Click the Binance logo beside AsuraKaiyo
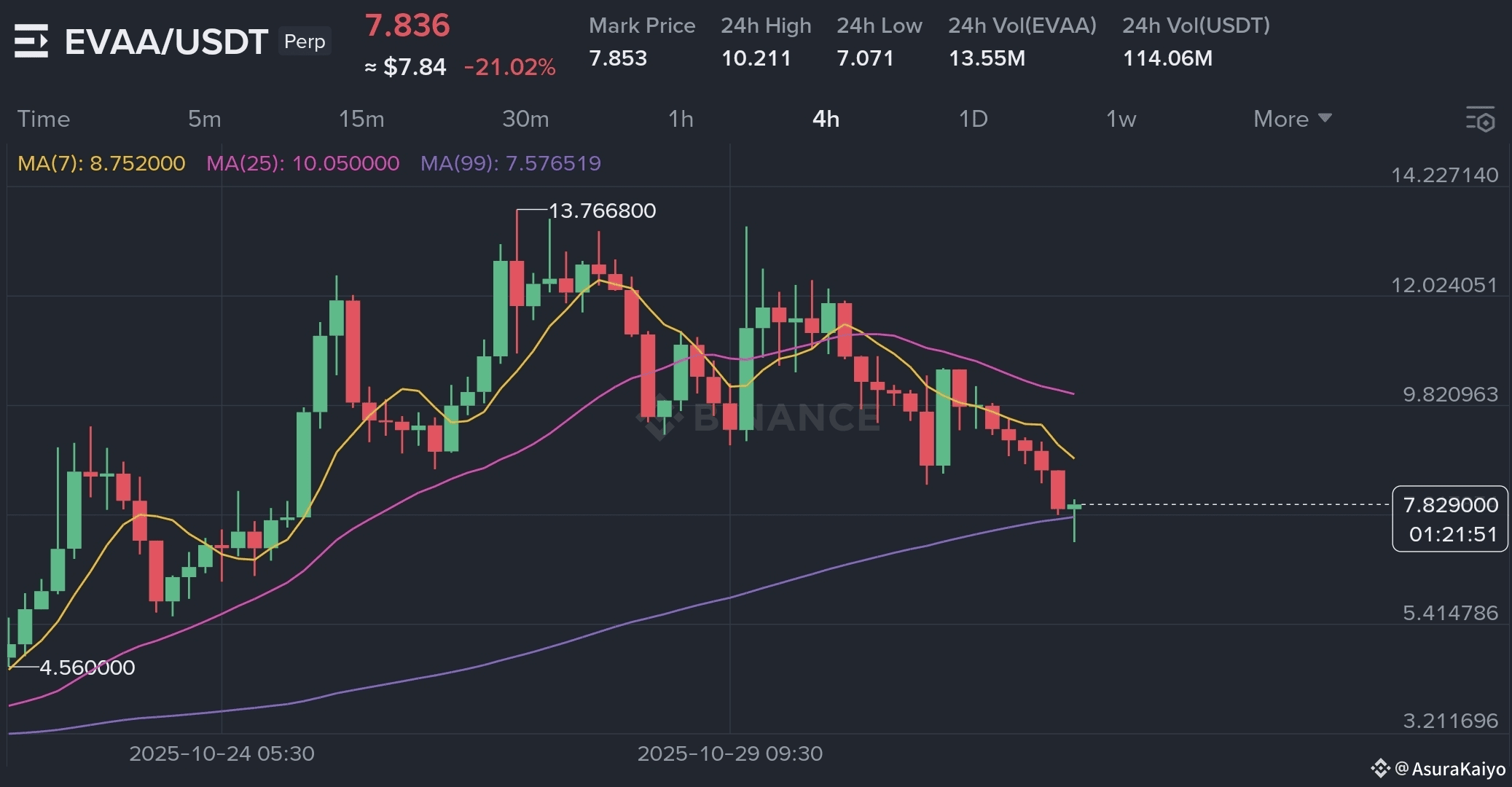 [x=1380, y=768]
